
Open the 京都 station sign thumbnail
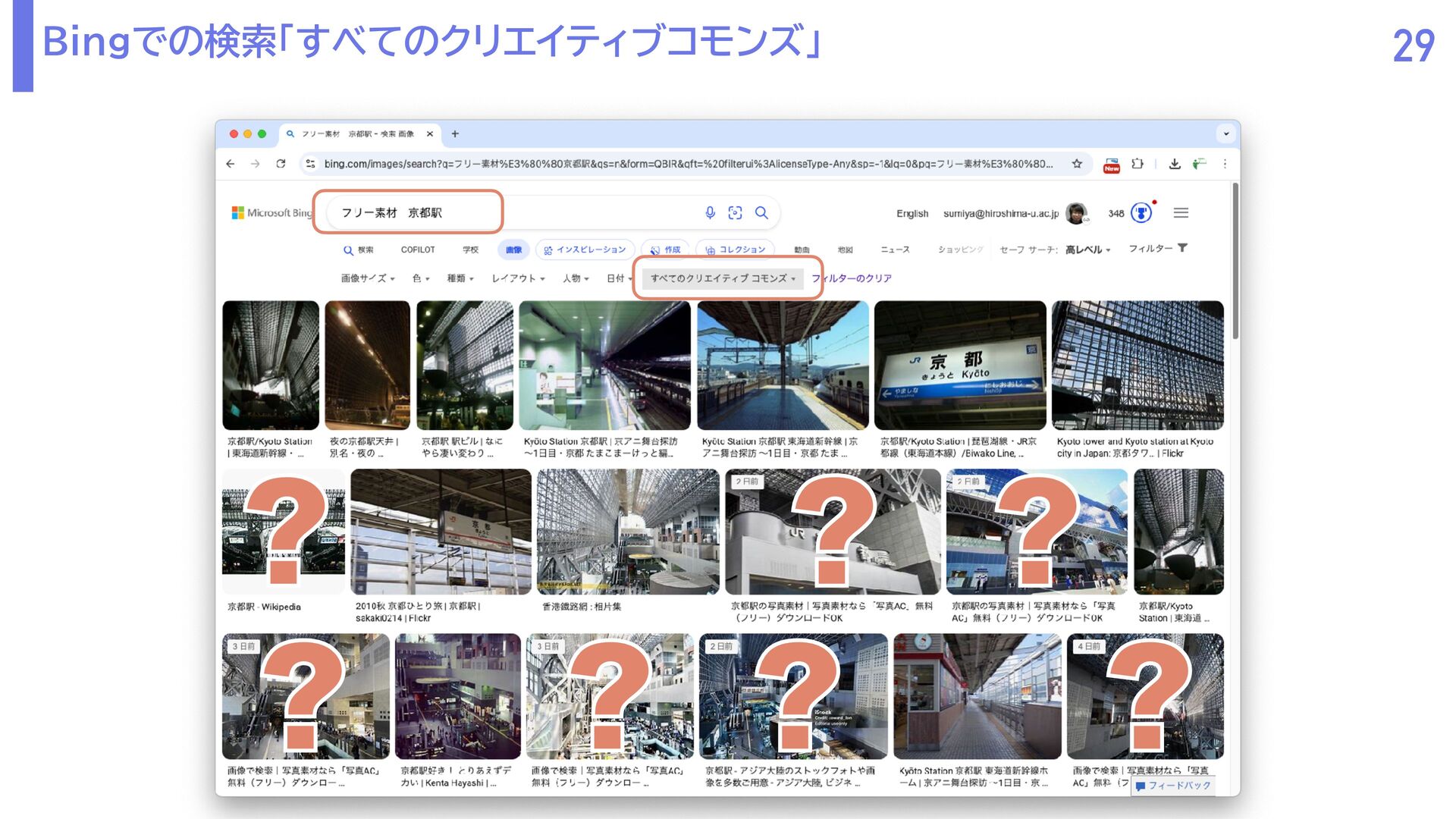pos(960,366)
